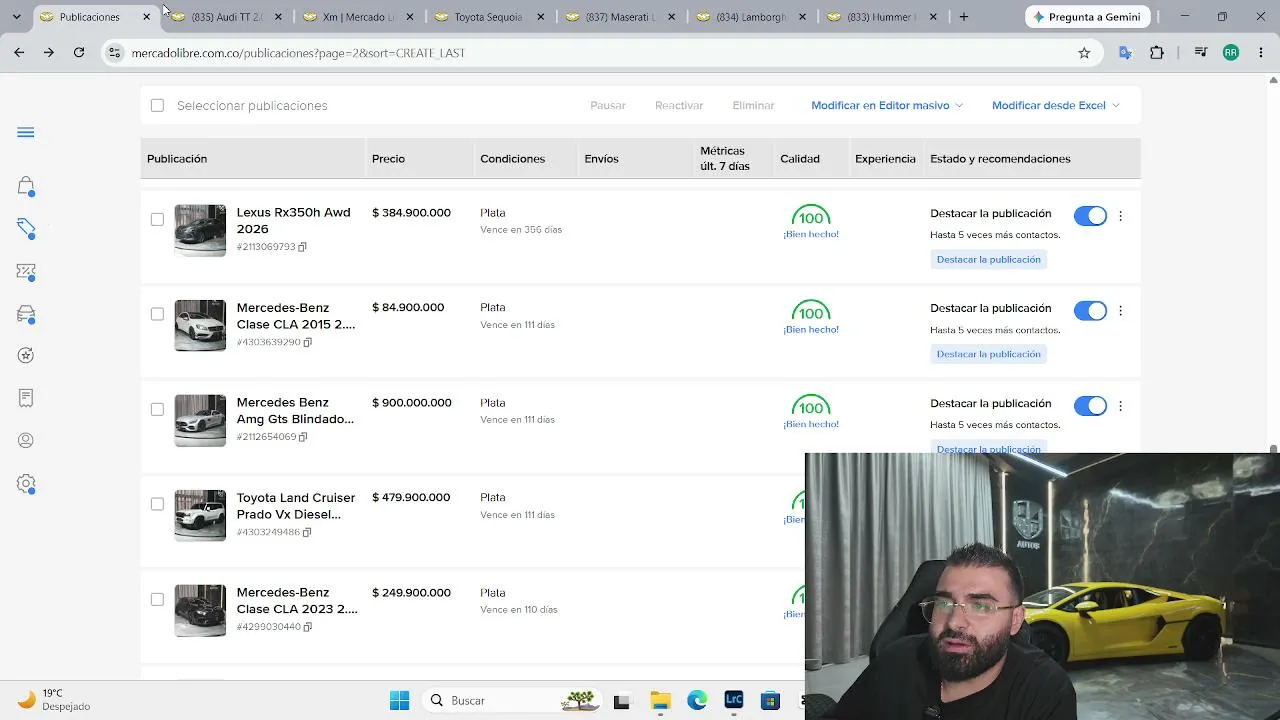The image size is (1280, 720).
Task: Open the settings gear sidebar icon
Action: point(26,484)
